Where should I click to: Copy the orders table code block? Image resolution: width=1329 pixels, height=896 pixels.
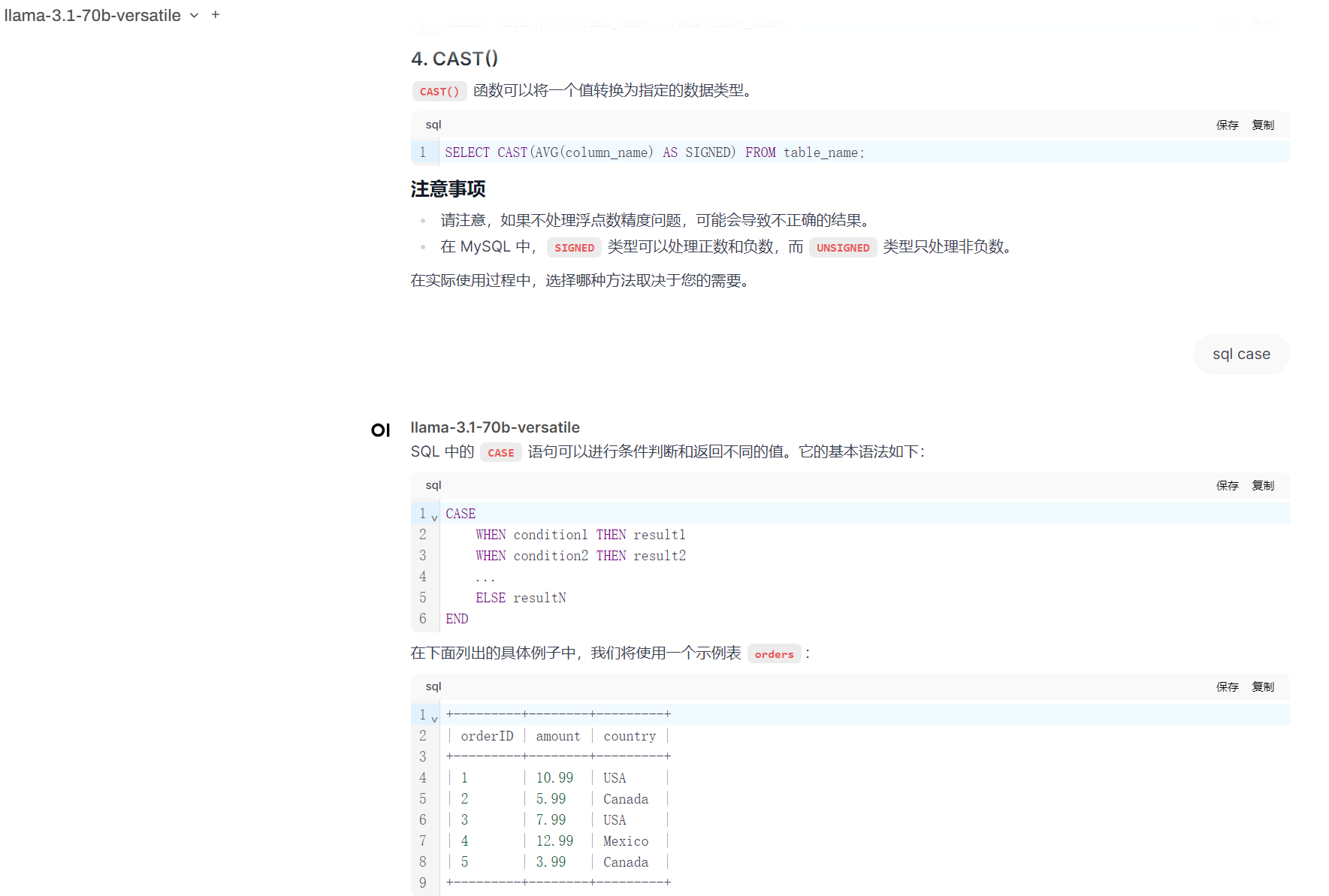click(x=1263, y=686)
